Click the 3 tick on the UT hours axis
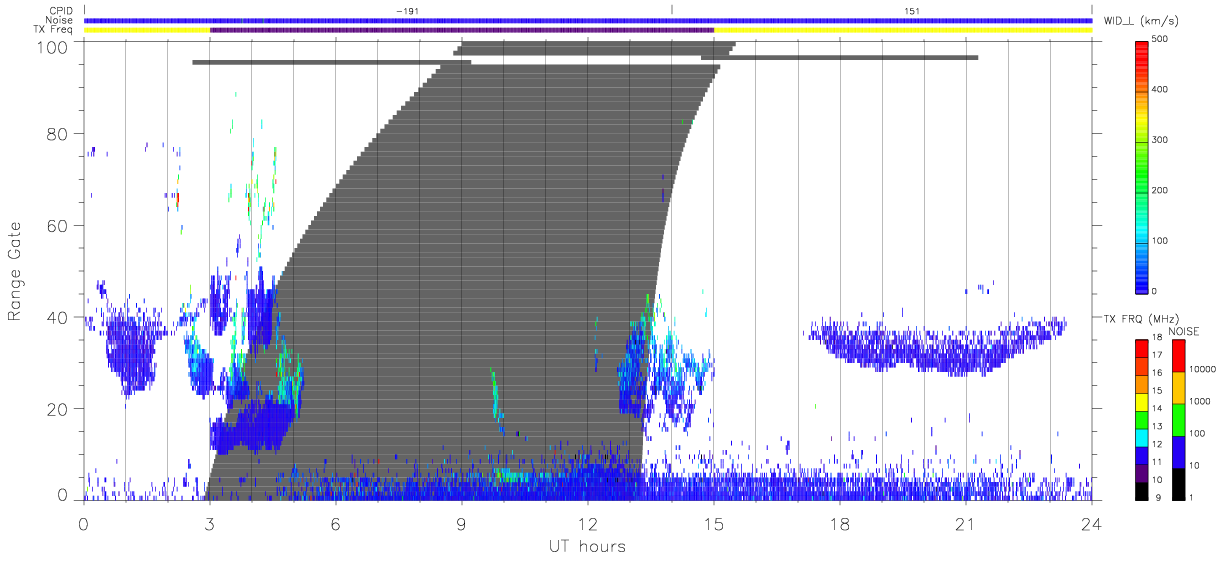1228x567 pixels. [210, 523]
